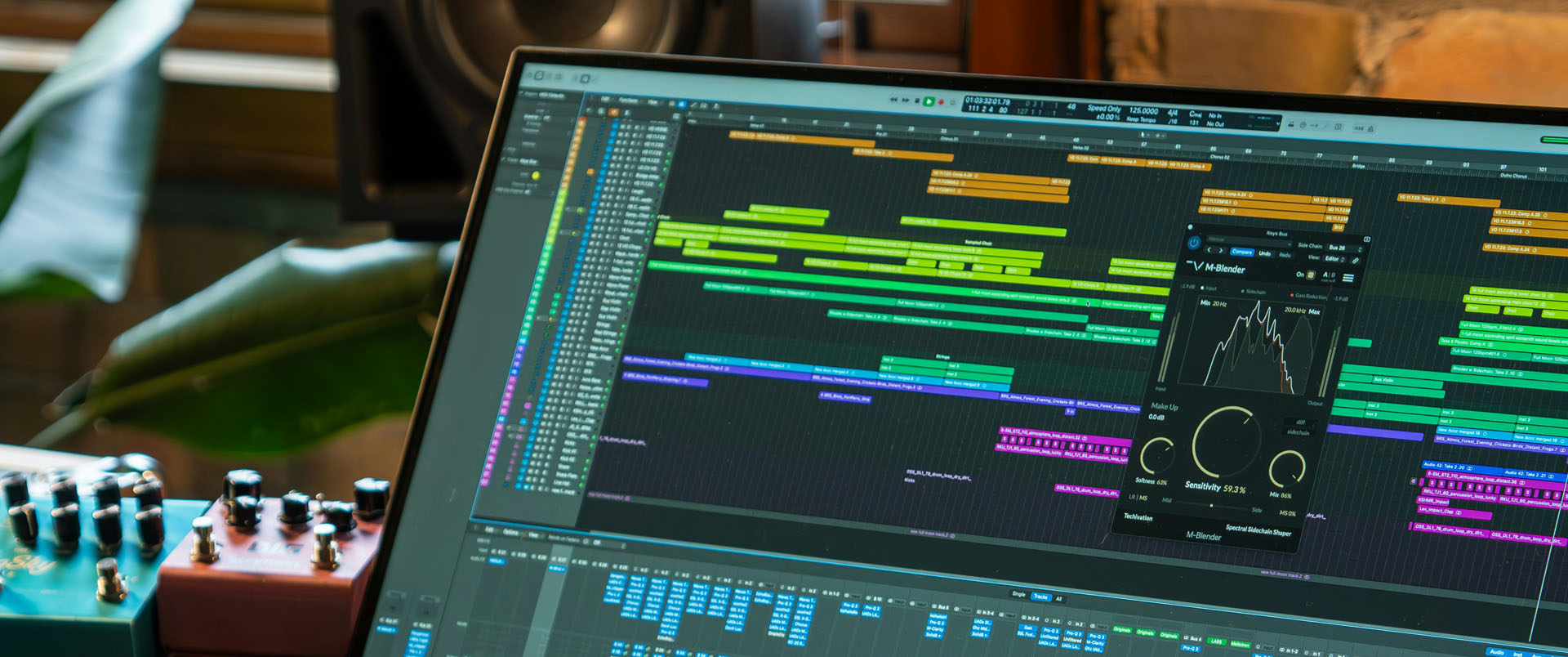Image resolution: width=1568 pixels, height=657 pixels.
Task: Click the Rewind button in transport
Action: 894,100
